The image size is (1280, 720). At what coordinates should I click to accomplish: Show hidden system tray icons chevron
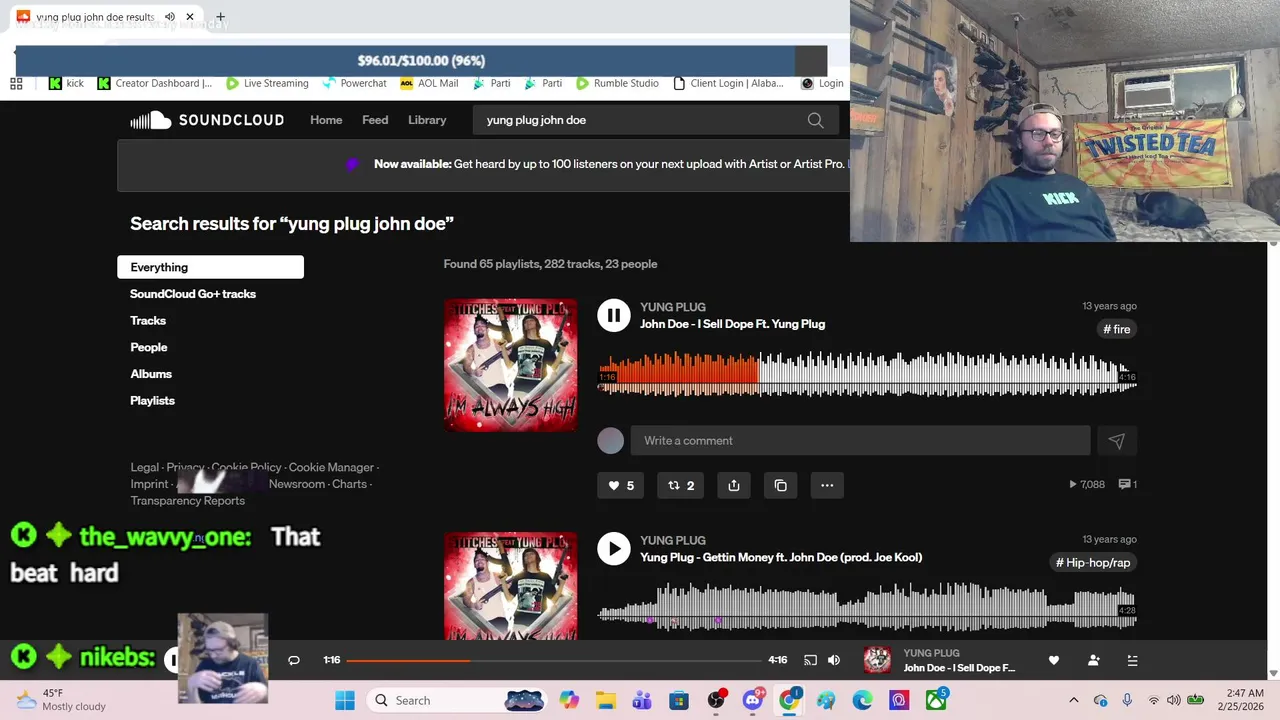tap(1074, 700)
